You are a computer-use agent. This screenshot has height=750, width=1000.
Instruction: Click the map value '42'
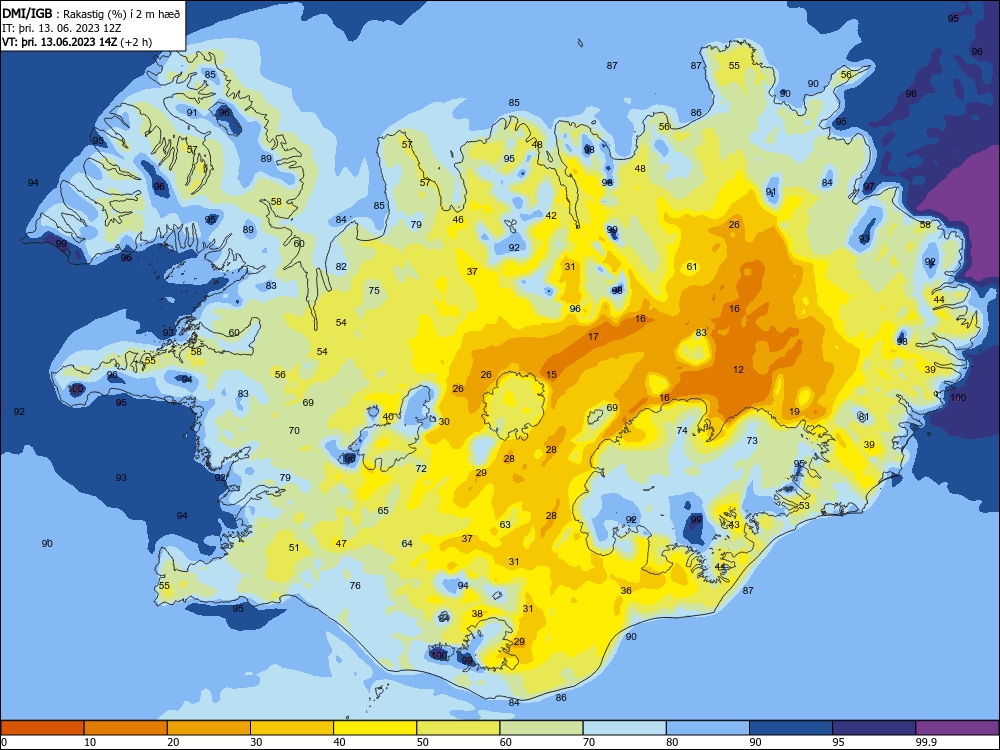click(x=551, y=216)
